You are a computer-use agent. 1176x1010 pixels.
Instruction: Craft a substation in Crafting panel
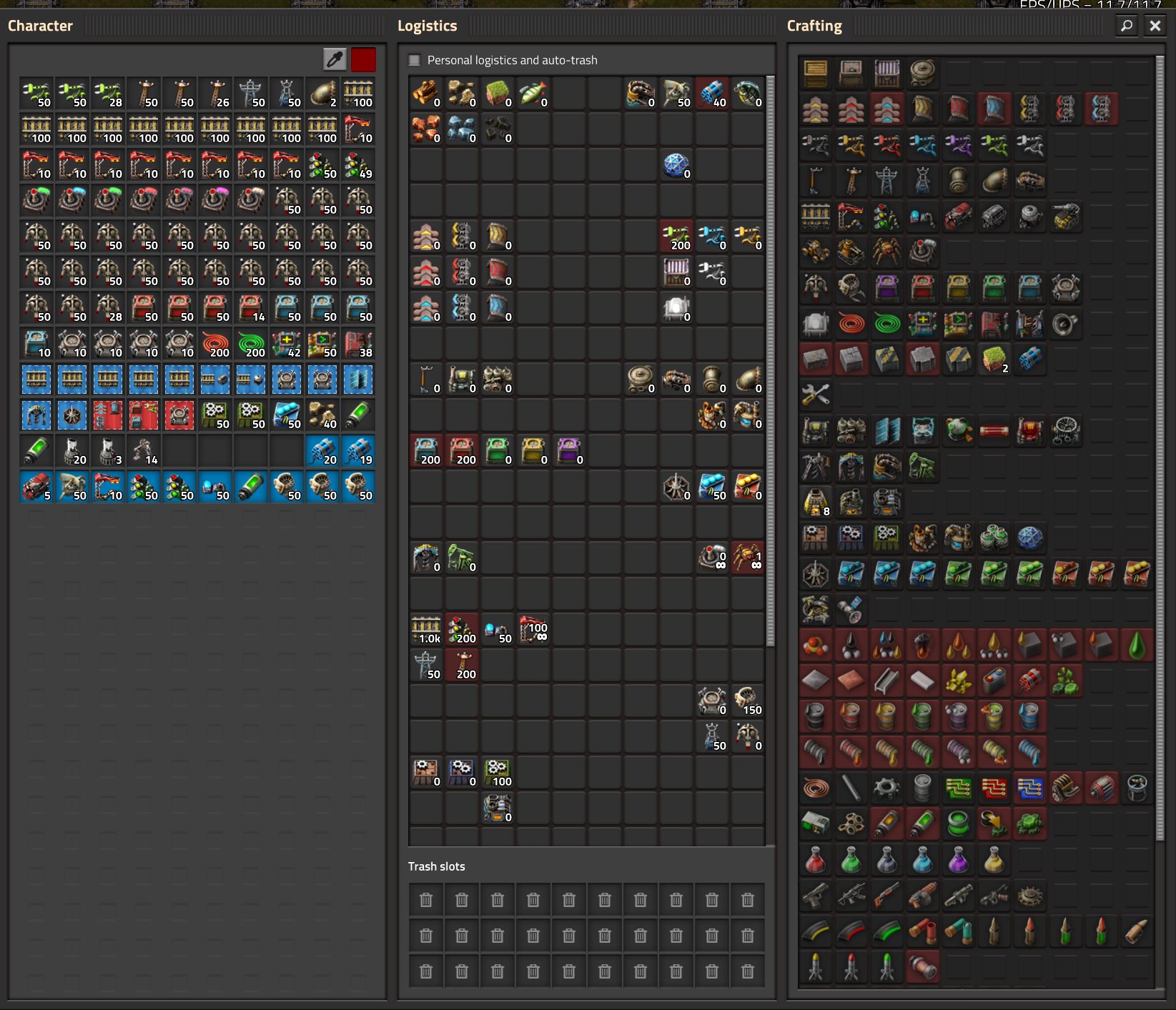click(x=923, y=180)
